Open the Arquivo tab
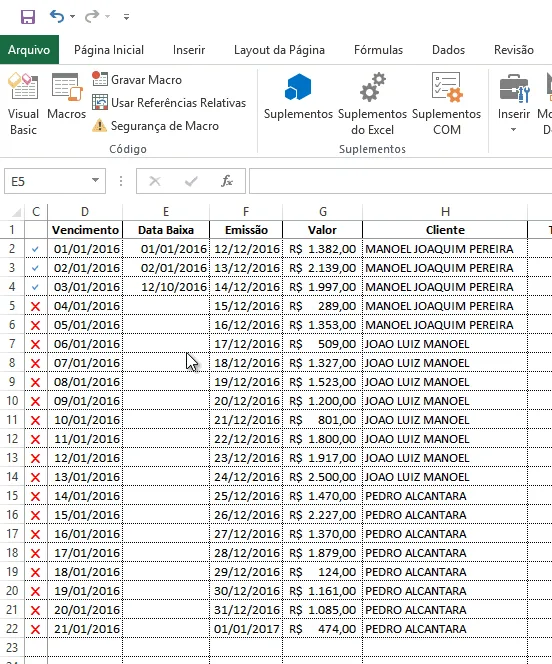The height and width of the screenshot is (664, 552). 29,50
